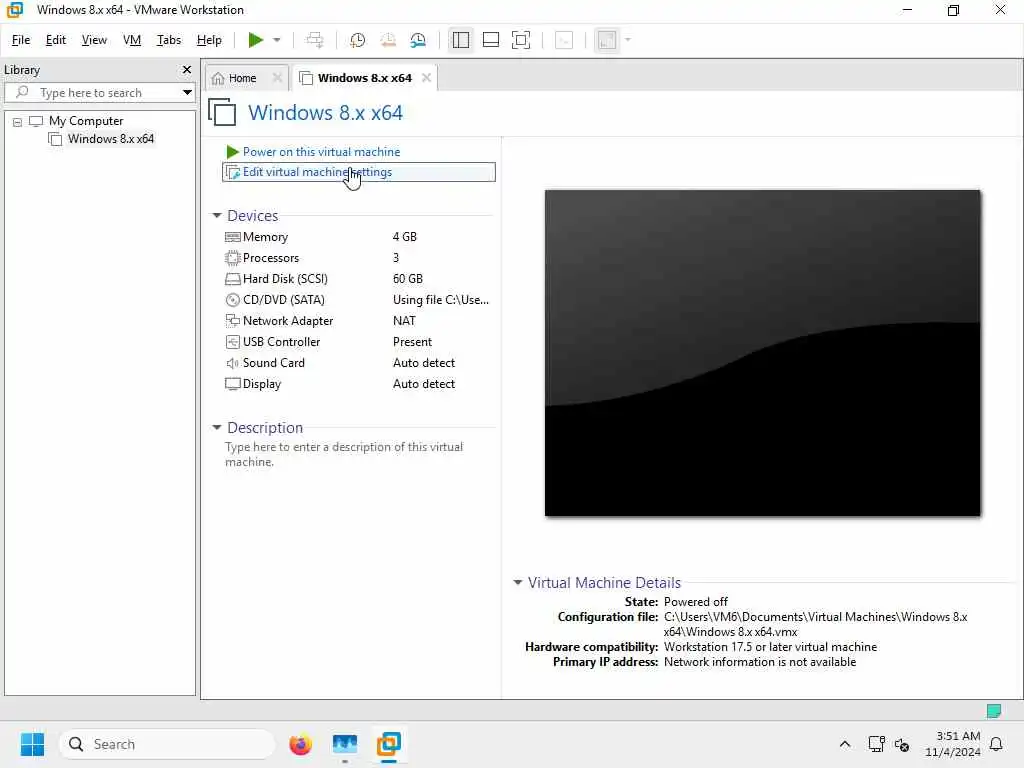Viewport: 1024px width, 768px height.
Task: Open the File menu
Action: pyautogui.click(x=21, y=40)
